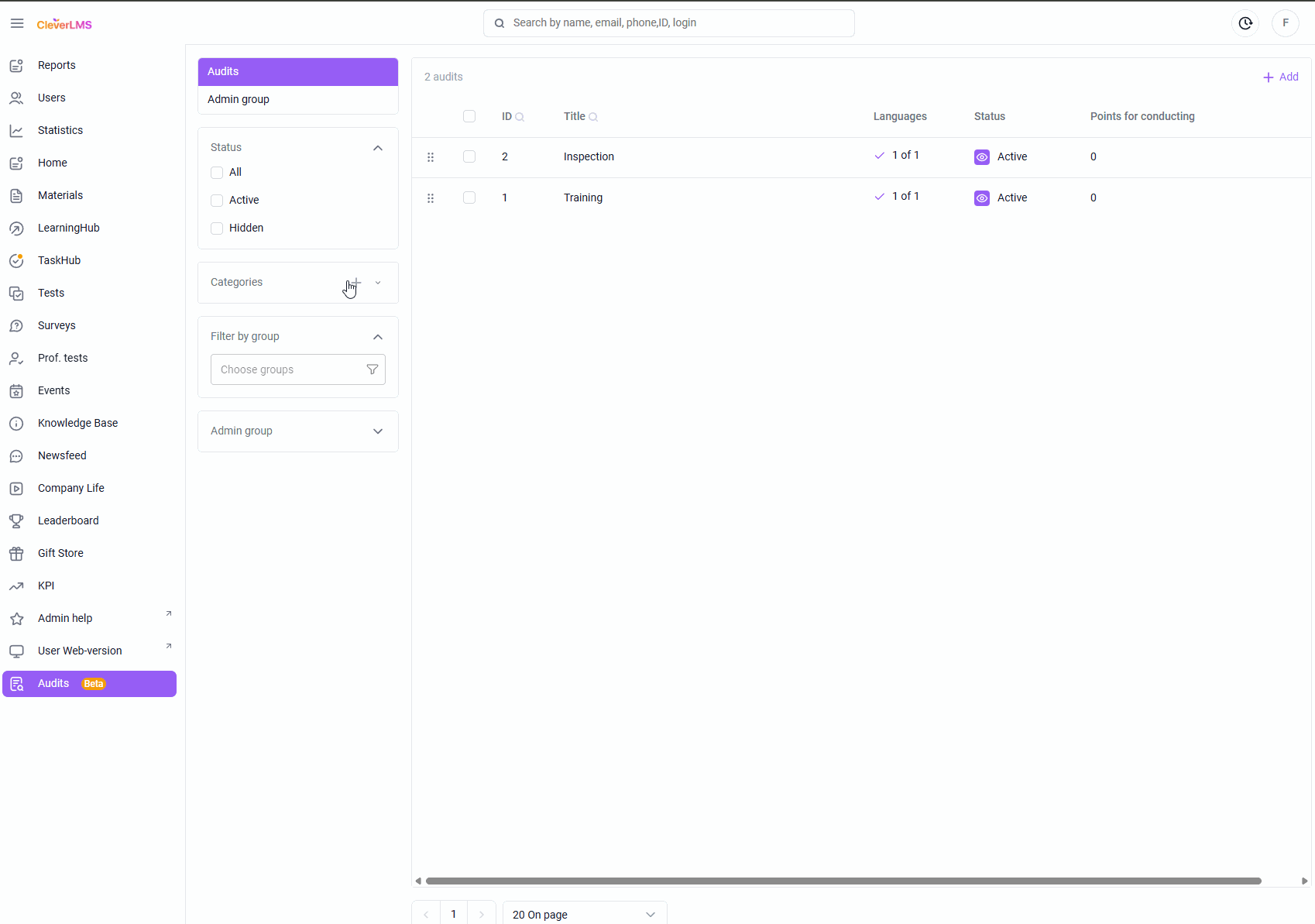Click the drag handle for Inspection row
Screen dimensions: 1315x924
click(431, 157)
